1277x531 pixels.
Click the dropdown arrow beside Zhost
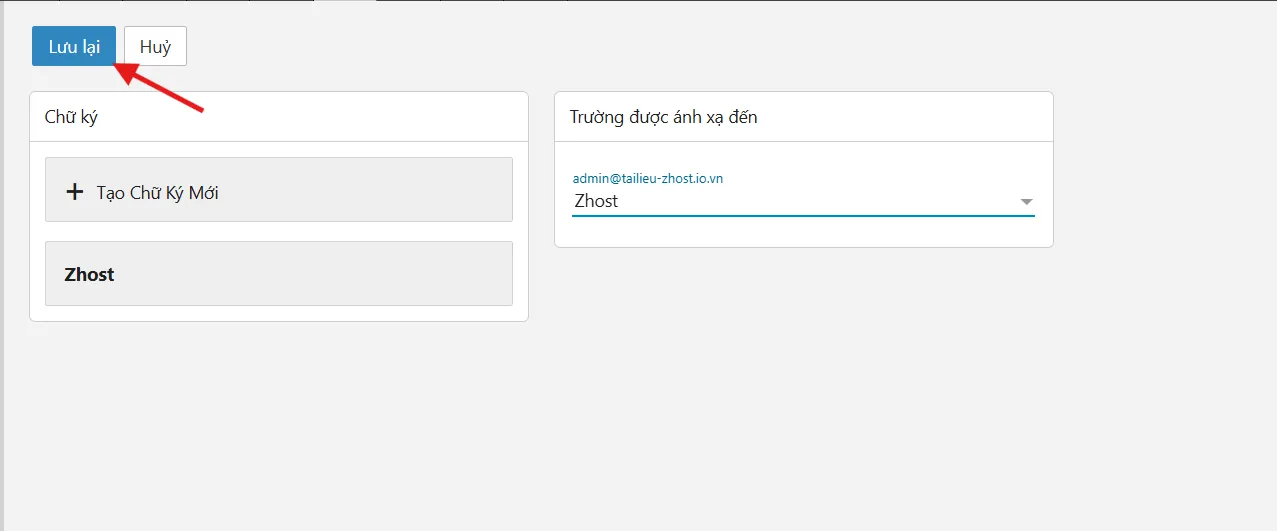click(x=1025, y=202)
